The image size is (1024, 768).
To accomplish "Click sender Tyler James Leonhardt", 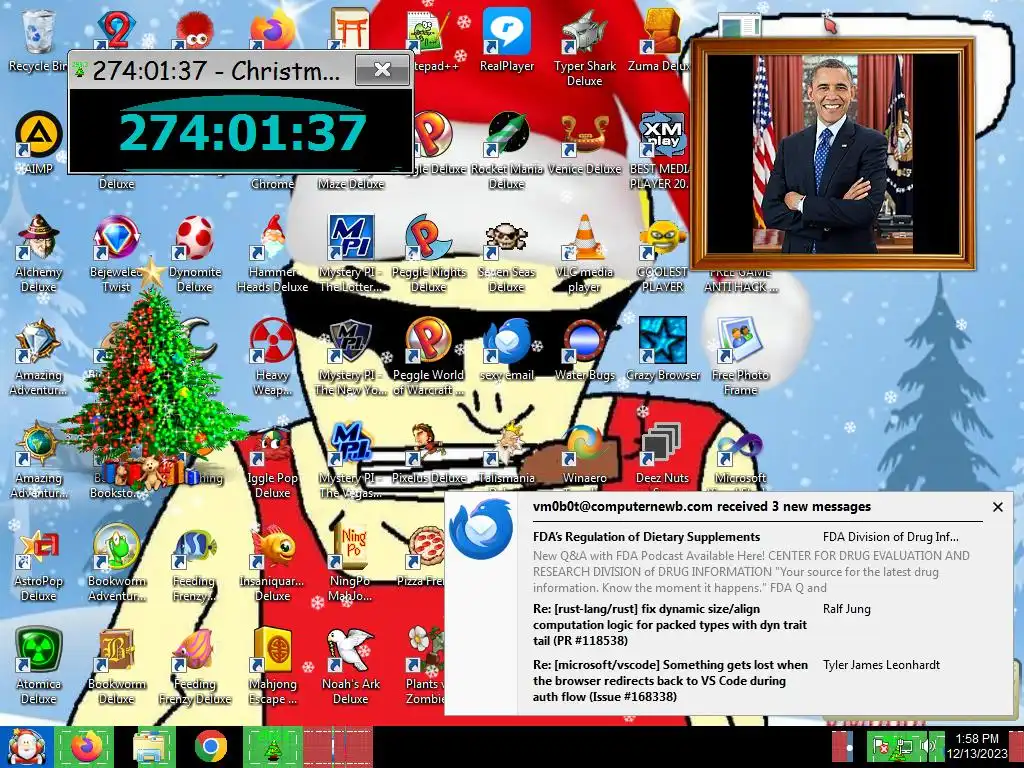I will pos(881,665).
